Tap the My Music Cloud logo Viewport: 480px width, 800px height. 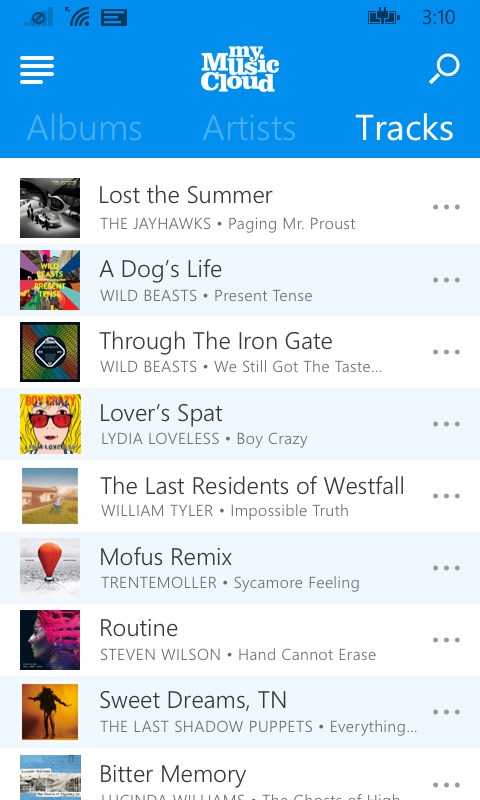tap(239, 69)
